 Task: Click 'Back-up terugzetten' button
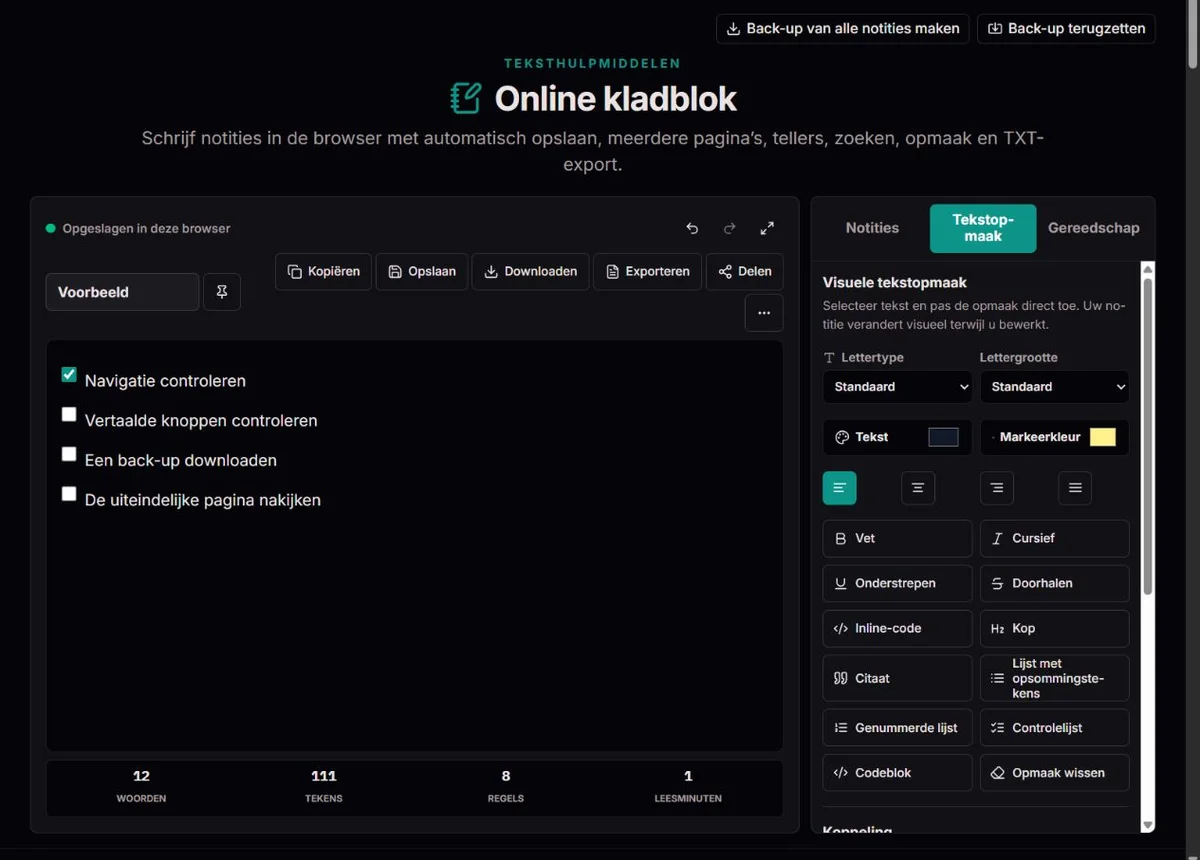1066,29
